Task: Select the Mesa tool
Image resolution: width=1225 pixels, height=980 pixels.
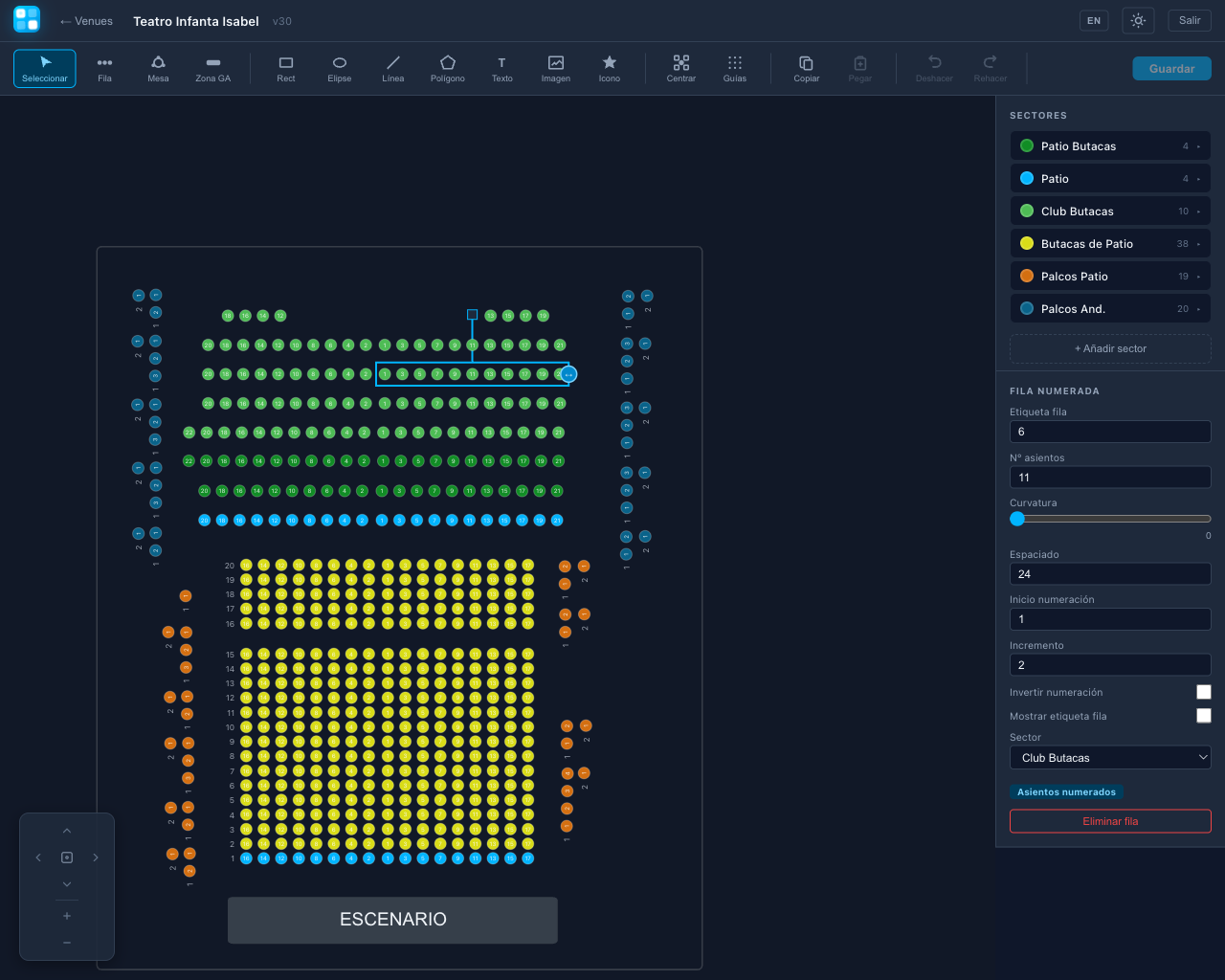Action: 158,68
